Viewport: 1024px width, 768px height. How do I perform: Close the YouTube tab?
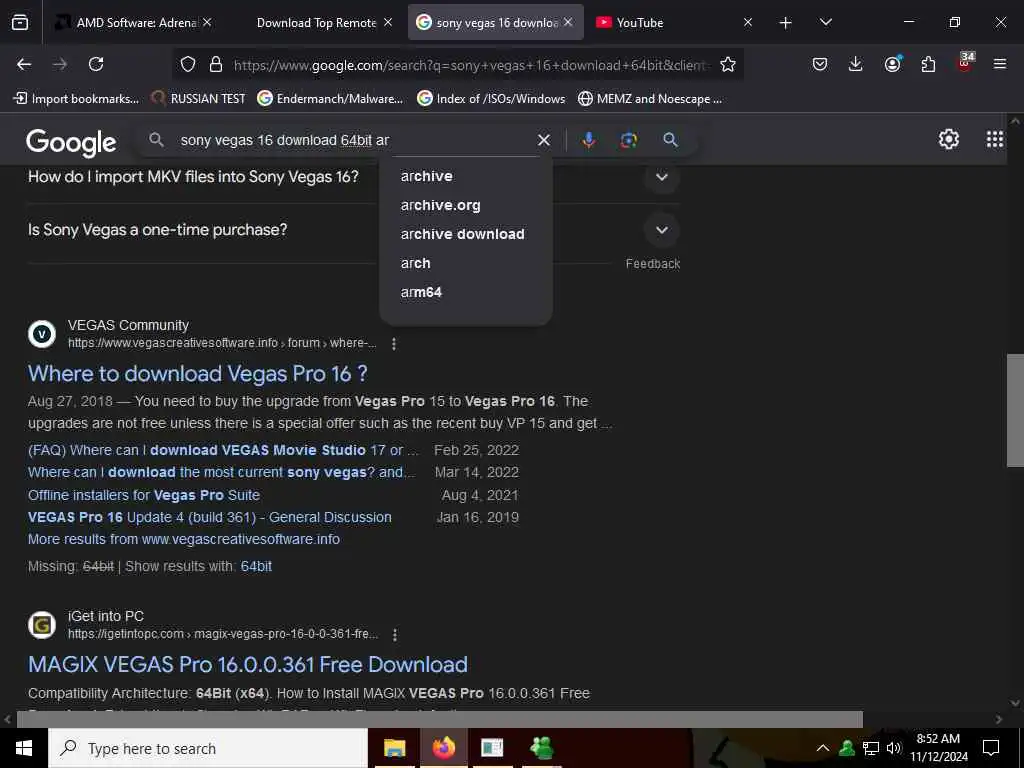tap(748, 22)
